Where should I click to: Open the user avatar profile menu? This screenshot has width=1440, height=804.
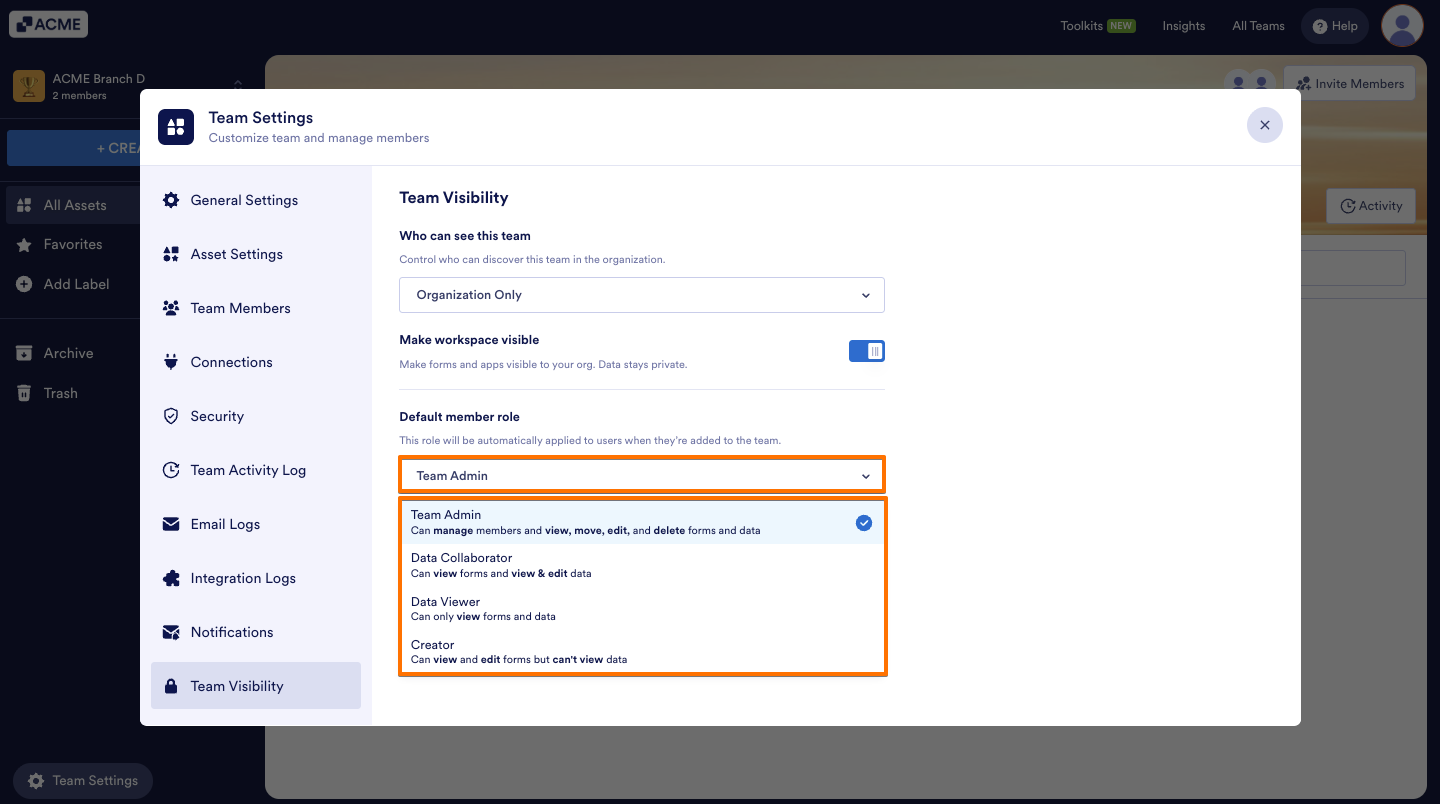click(x=1402, y=26)
